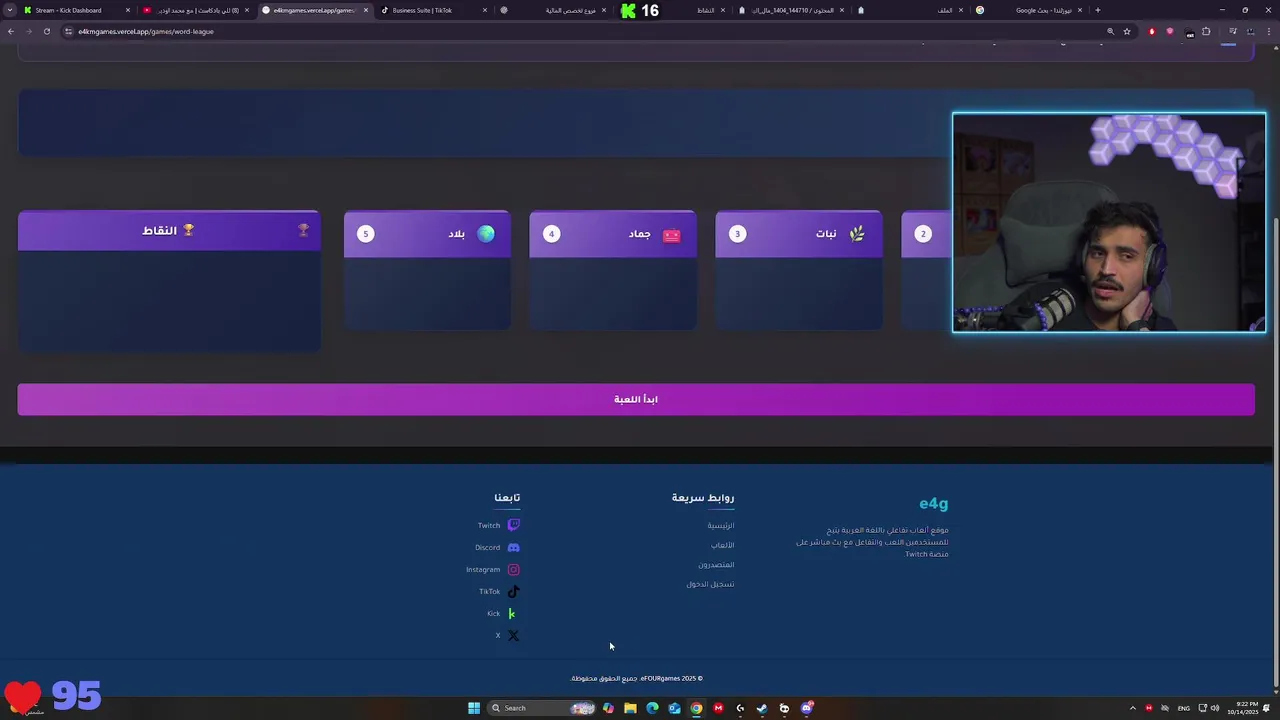The width and height of the screenshot is (1280, 720).
Task: Close the Stream - Kick Dashboard tab
Action: pos(128,10)
